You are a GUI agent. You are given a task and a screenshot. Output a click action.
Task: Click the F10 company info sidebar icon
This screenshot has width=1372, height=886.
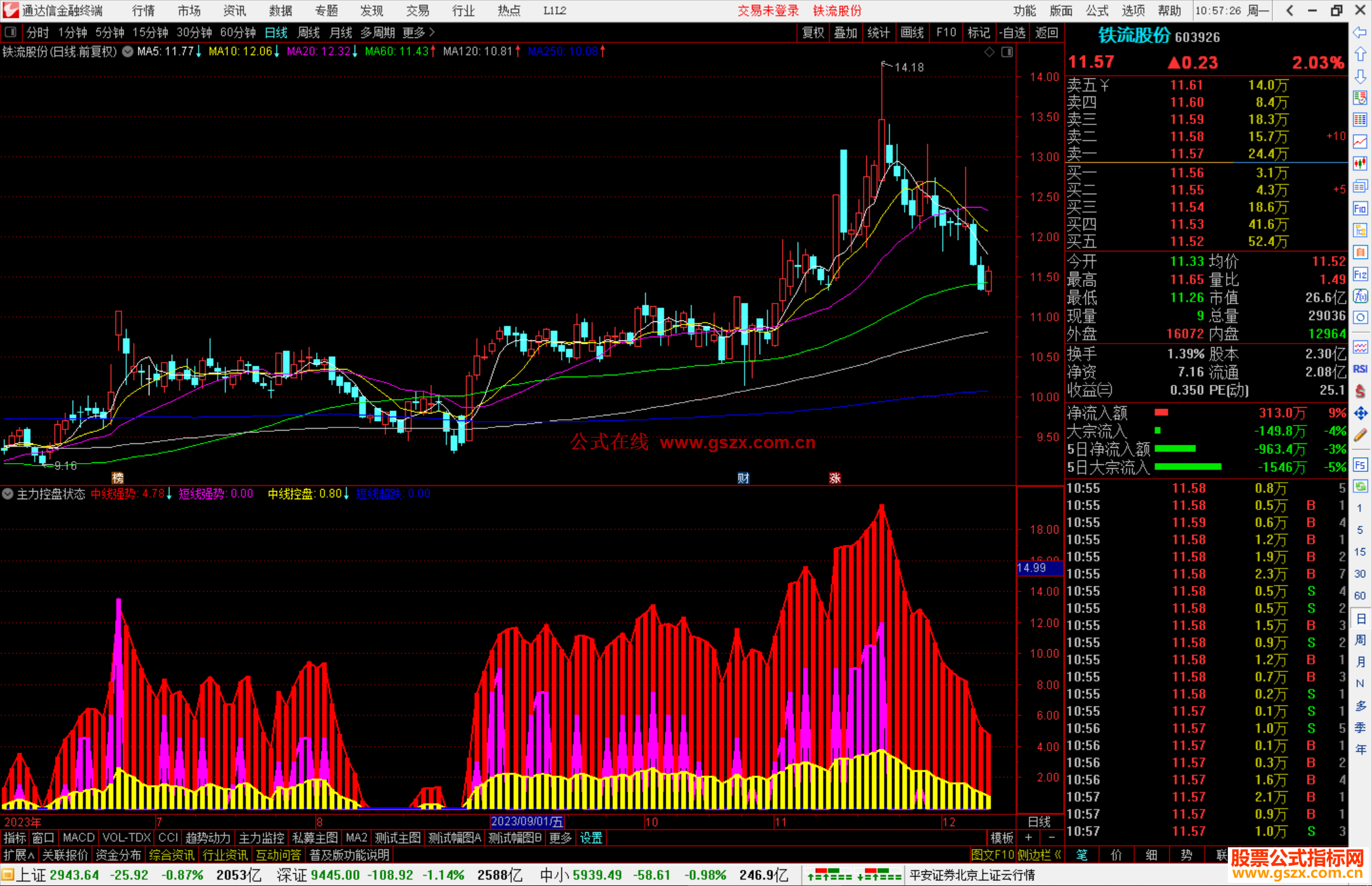[1360, 209]
